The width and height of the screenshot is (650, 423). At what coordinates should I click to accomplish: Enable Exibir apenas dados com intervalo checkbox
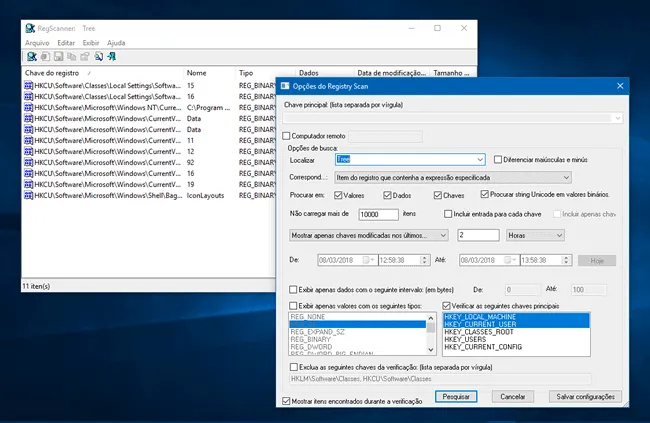click(293, 289)
